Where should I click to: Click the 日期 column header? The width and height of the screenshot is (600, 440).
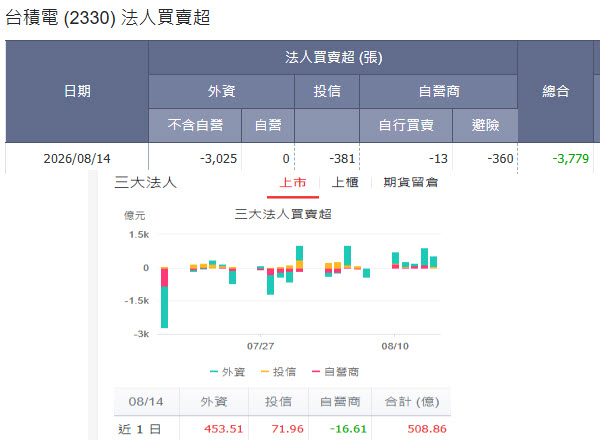point(77,91)
